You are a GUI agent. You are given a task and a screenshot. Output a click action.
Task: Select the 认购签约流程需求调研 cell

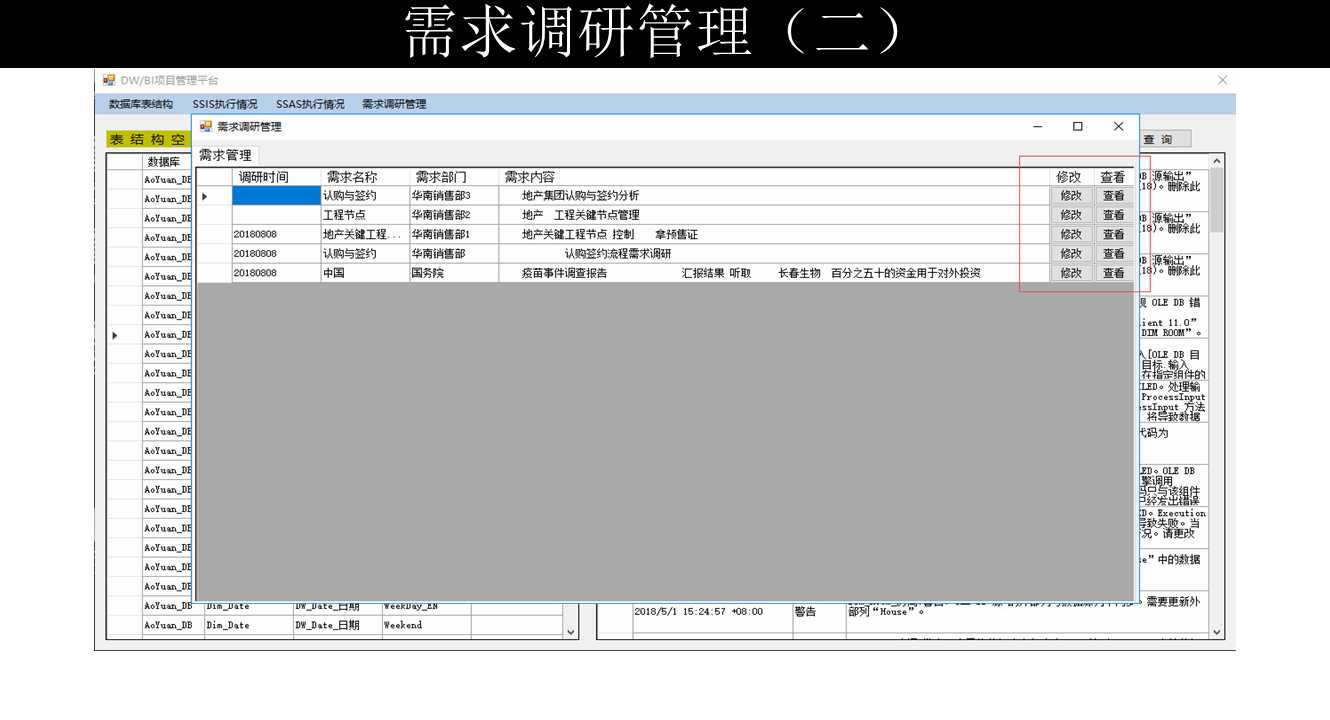click(x=774, y=254)
